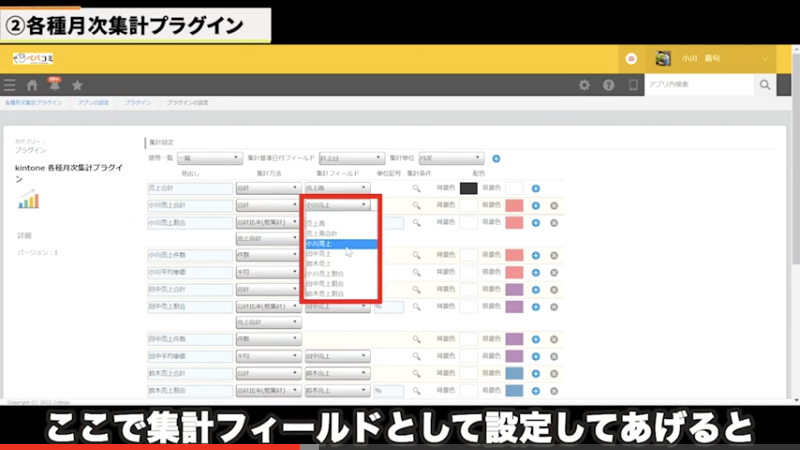Click the favorites star icon
Screen dimensions: 800x450
coord(77,85)
